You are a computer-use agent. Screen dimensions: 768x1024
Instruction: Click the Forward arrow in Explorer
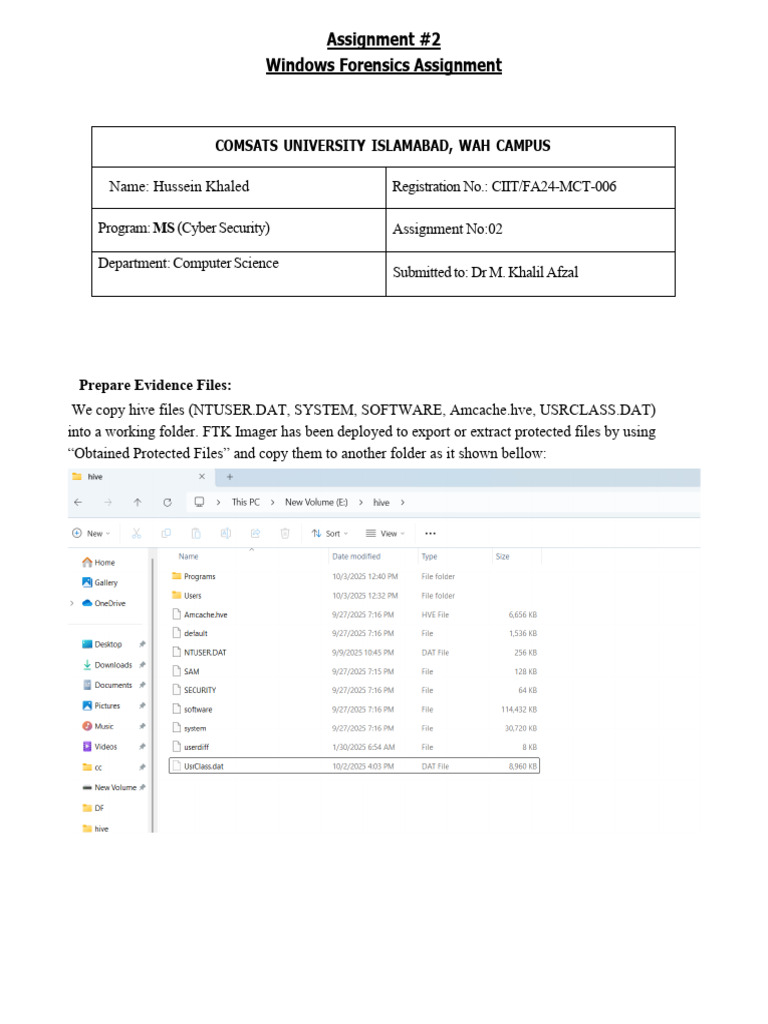[x=108, y=502]
